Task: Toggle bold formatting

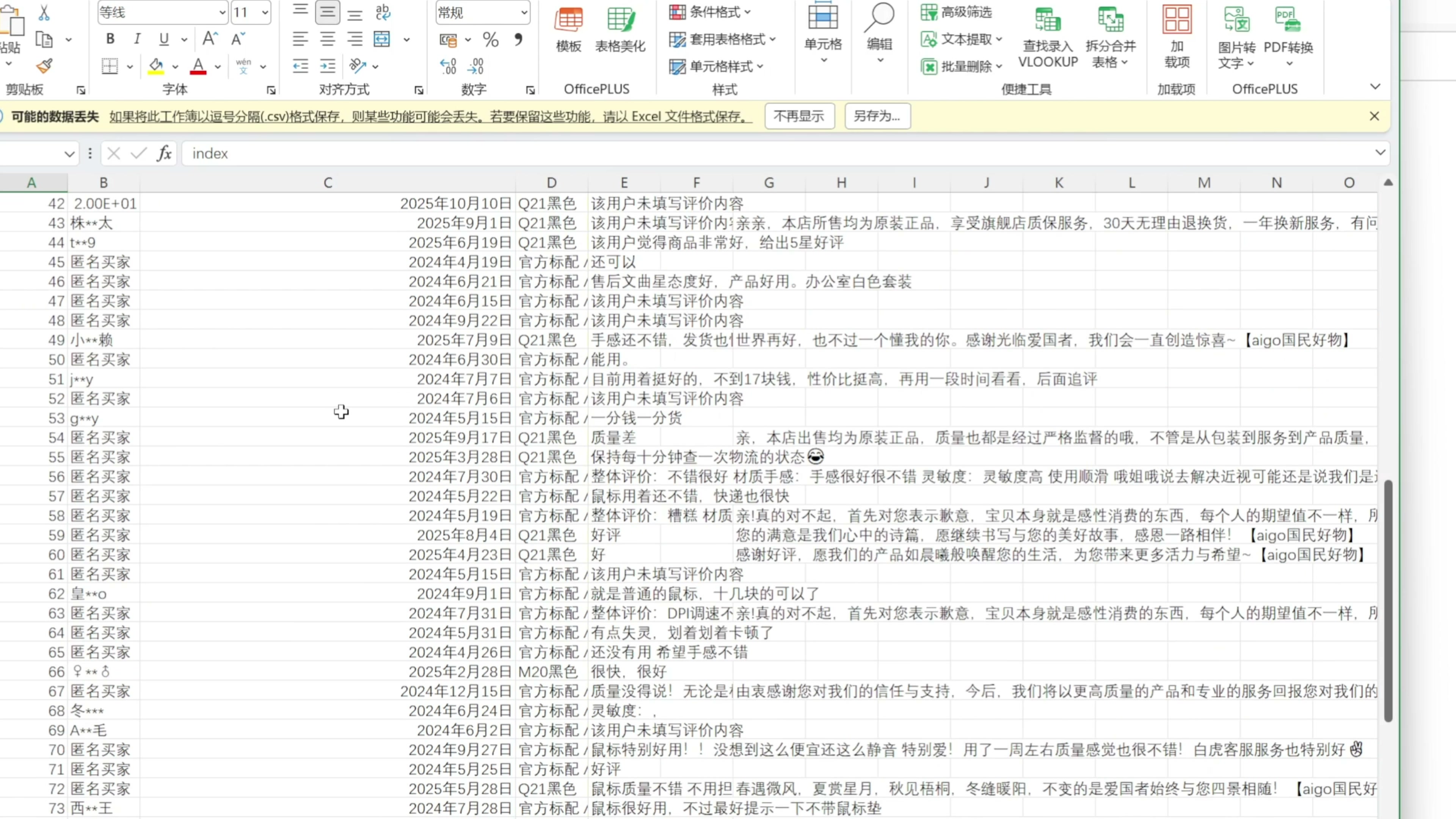Action: [110, 39]
